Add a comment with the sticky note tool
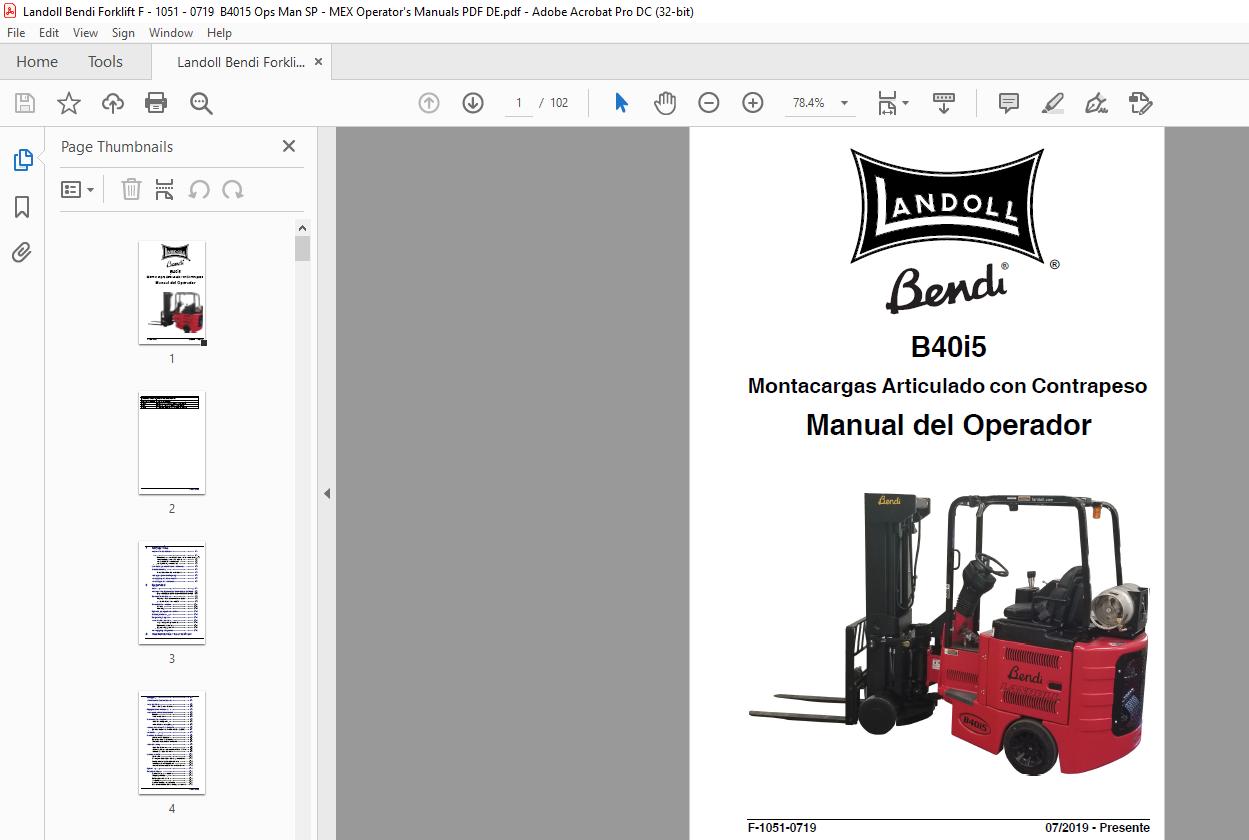Screen dimensions: 1249x840 click(x=1009, y=103)
